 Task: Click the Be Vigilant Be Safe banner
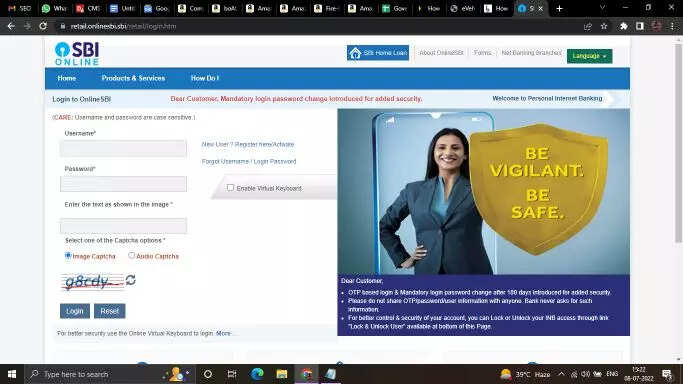tap(484, 192)
